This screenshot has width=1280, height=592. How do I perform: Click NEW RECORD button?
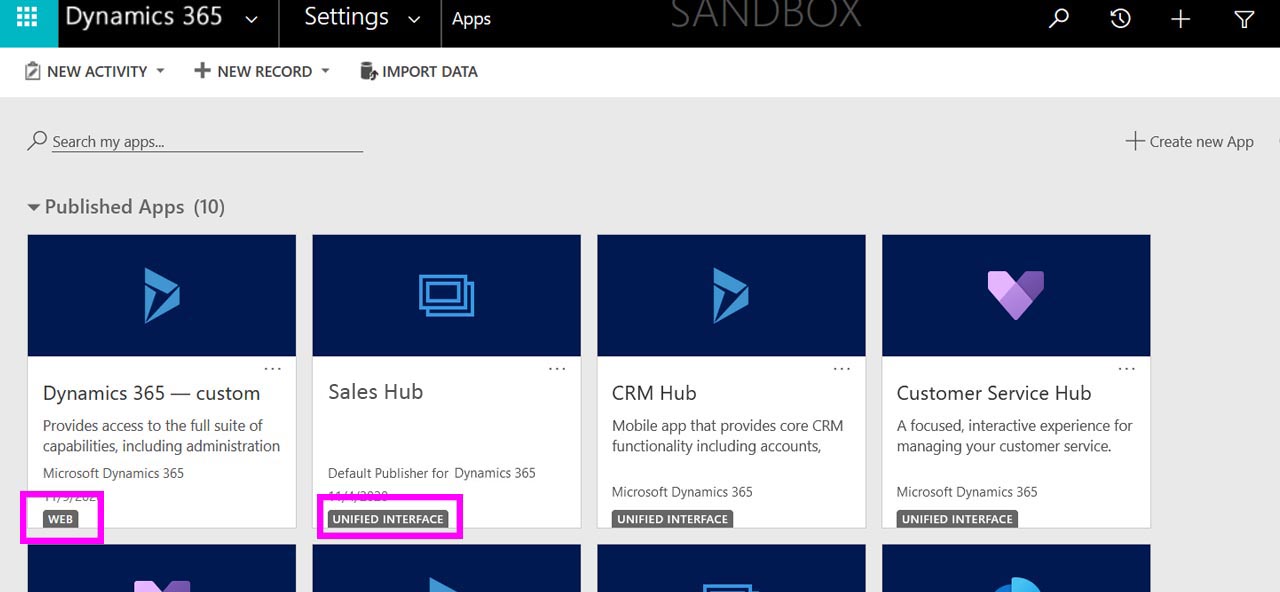click(253, 71)
